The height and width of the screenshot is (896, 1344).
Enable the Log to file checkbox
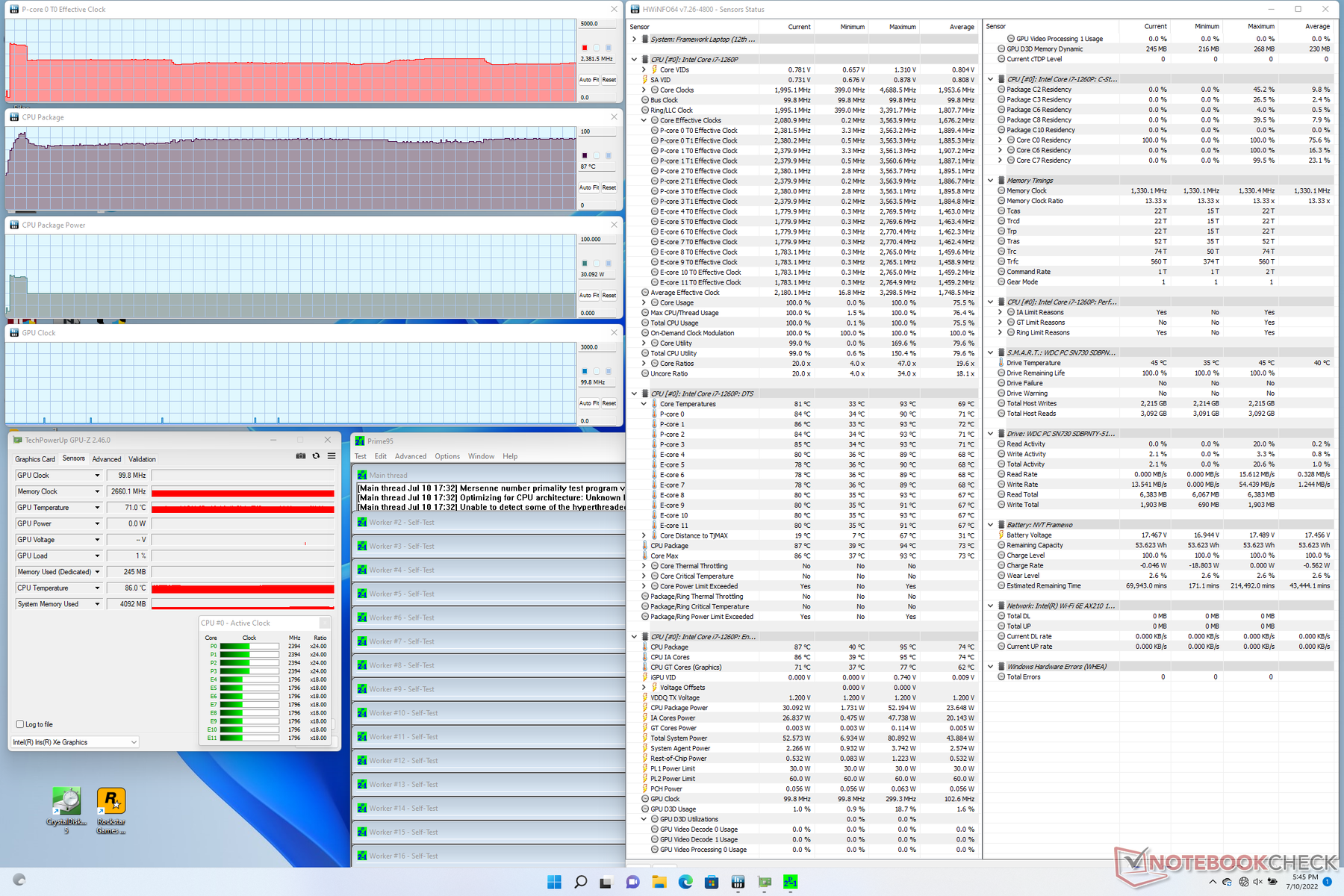pos(20,724)
